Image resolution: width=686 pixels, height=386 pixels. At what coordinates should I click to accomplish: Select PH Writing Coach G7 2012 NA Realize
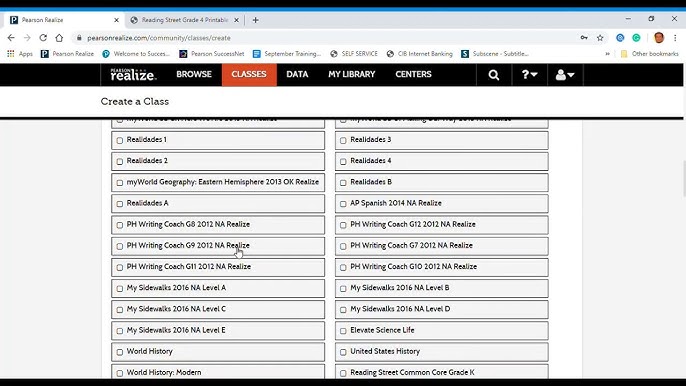(x=441, y=246)
